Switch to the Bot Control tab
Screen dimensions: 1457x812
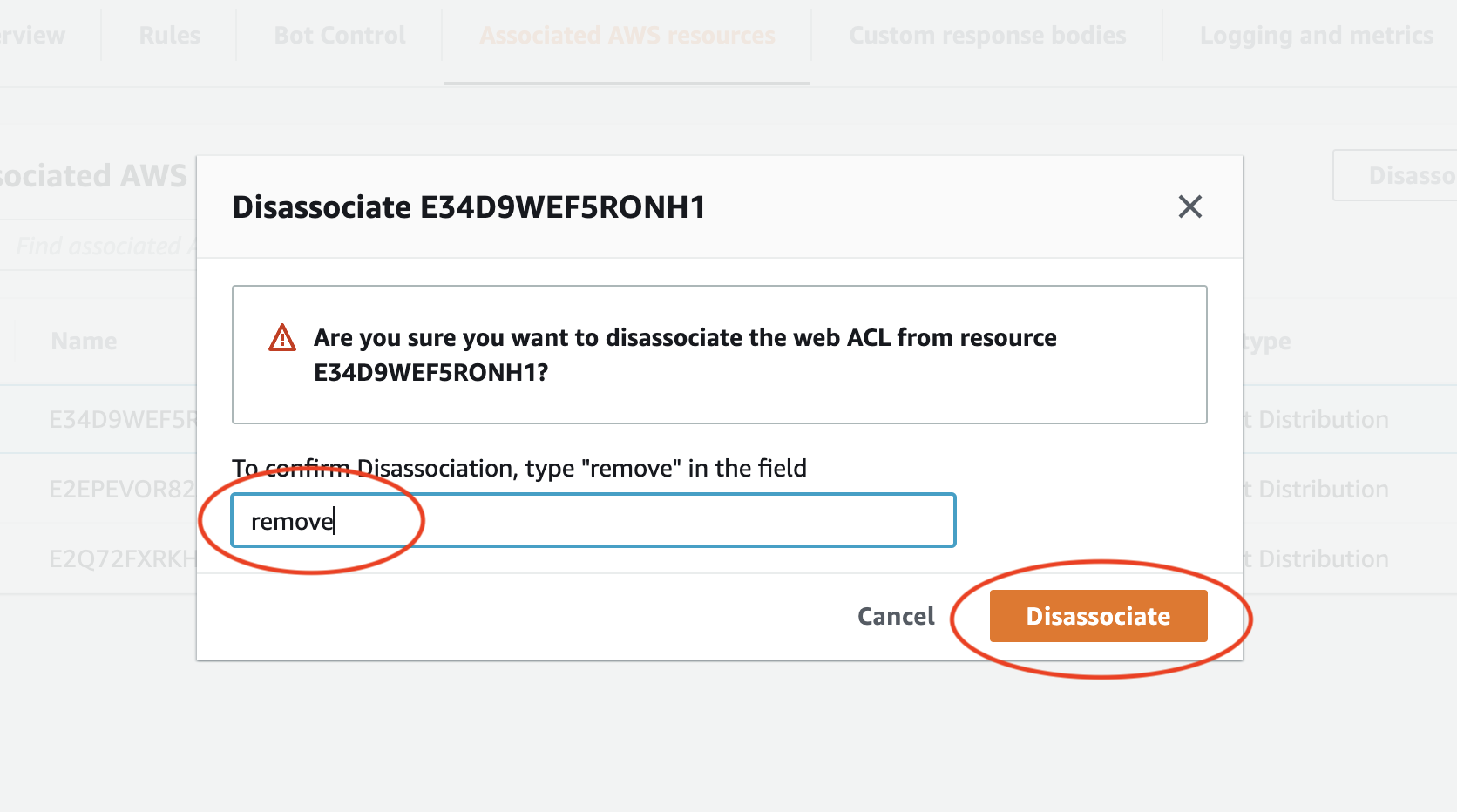[x=340, y=36]
